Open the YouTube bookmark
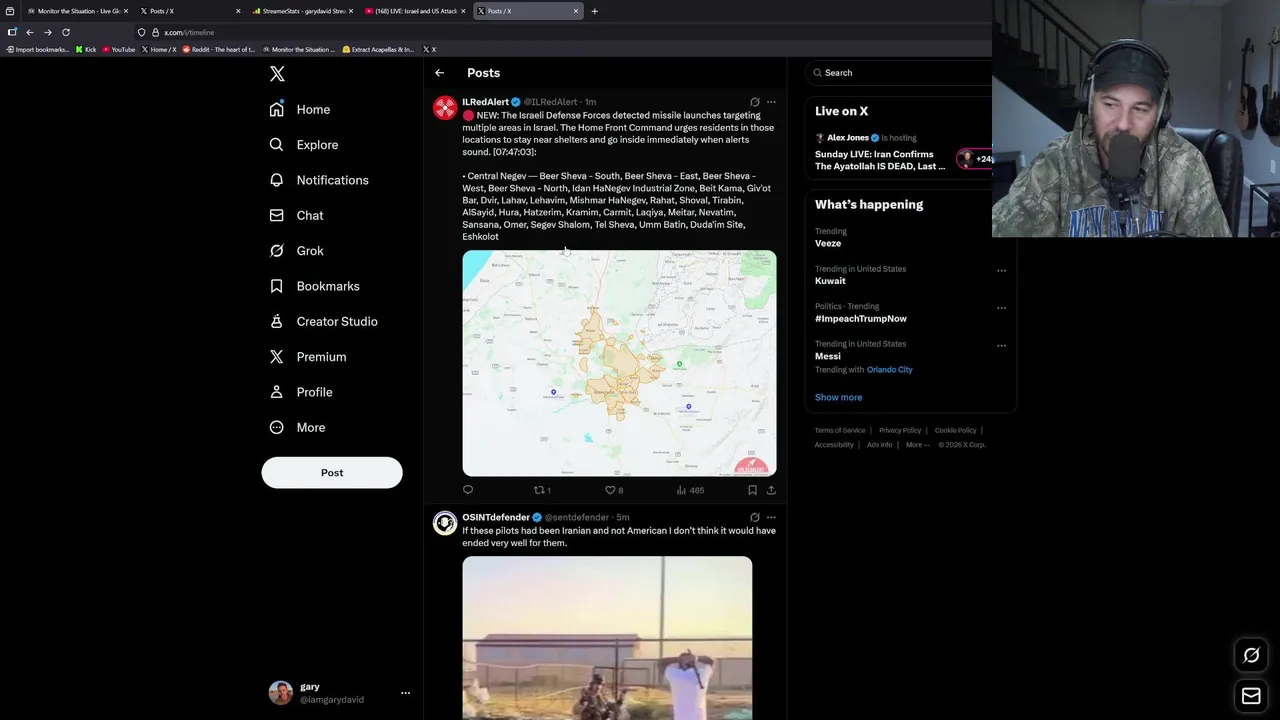1280x720 pixels. [118, 49]
